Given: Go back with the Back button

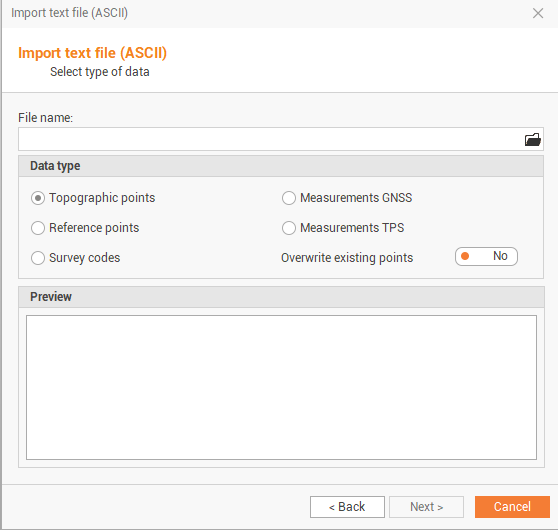Looking at the screenshot, I should point(347,507).
